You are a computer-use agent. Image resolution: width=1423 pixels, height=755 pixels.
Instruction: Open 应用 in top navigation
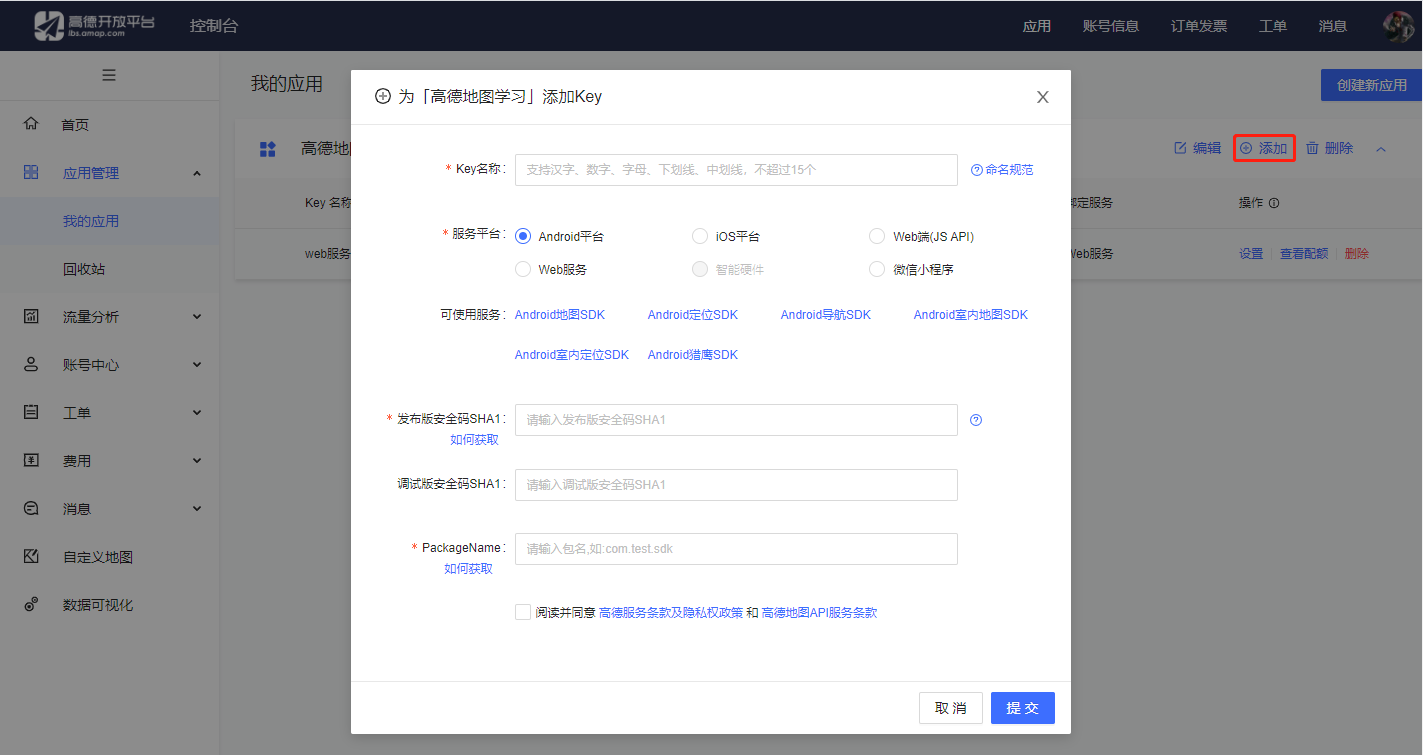[x=1037, y=26]
